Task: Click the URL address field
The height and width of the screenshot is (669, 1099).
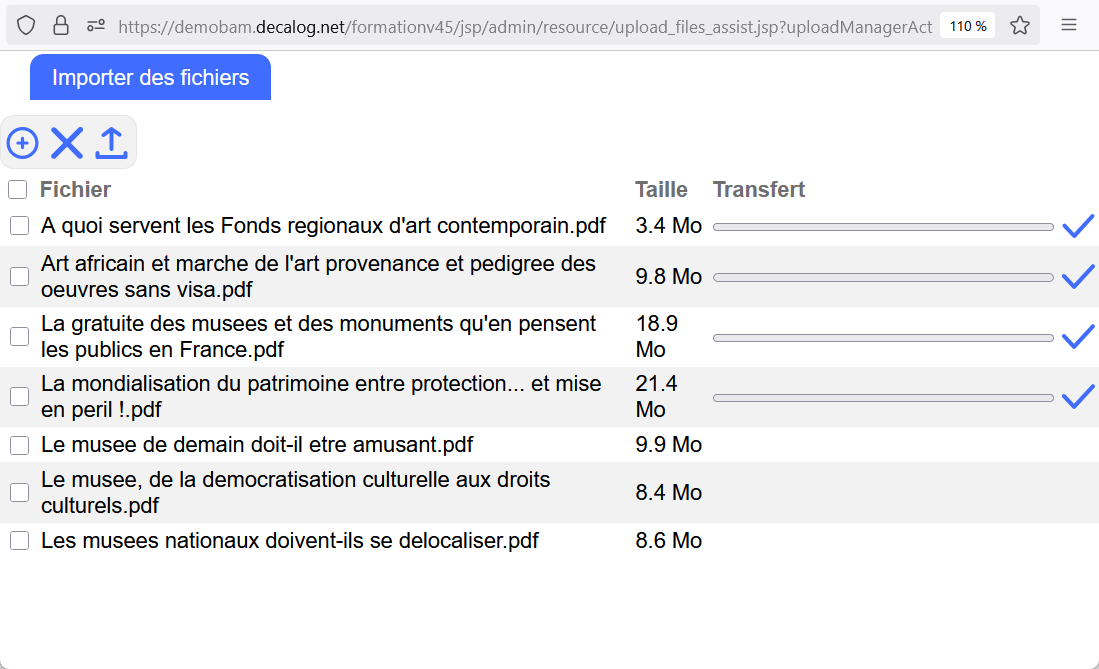Action: coord(525,26)
